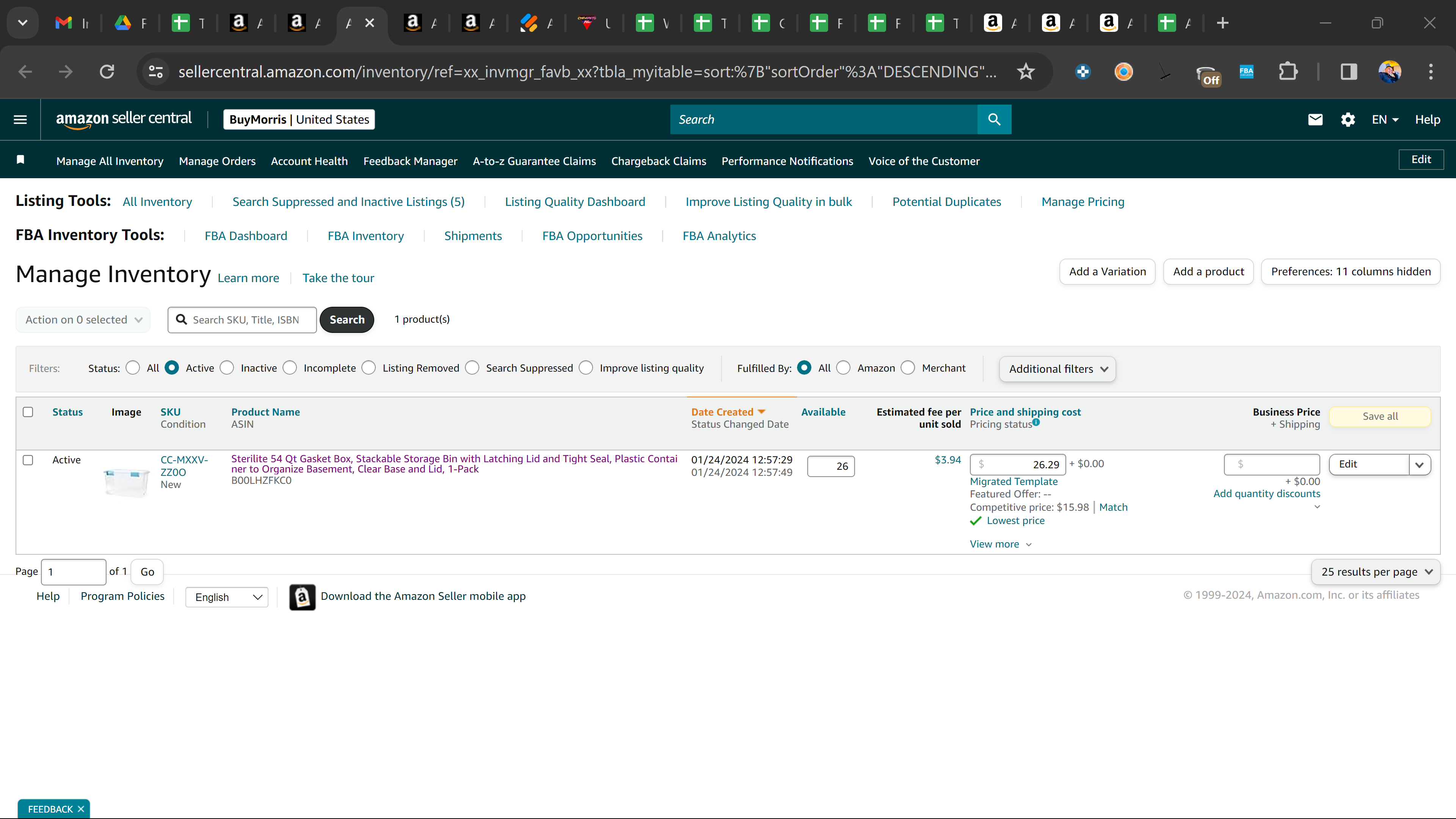
Task: Open the browser extensions puzzle icon
Action: pos(1288,72)
